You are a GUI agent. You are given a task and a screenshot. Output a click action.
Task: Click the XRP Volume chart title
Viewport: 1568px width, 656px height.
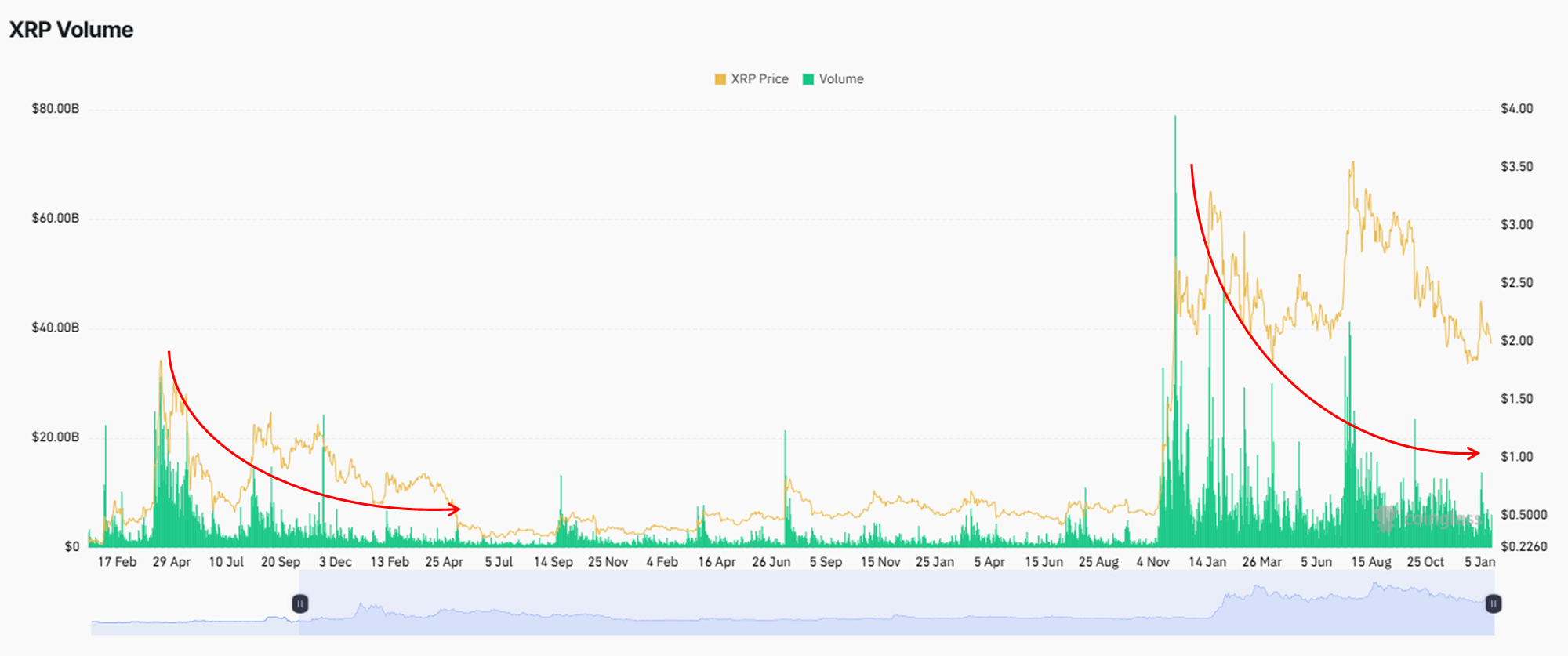click(71, 30)
